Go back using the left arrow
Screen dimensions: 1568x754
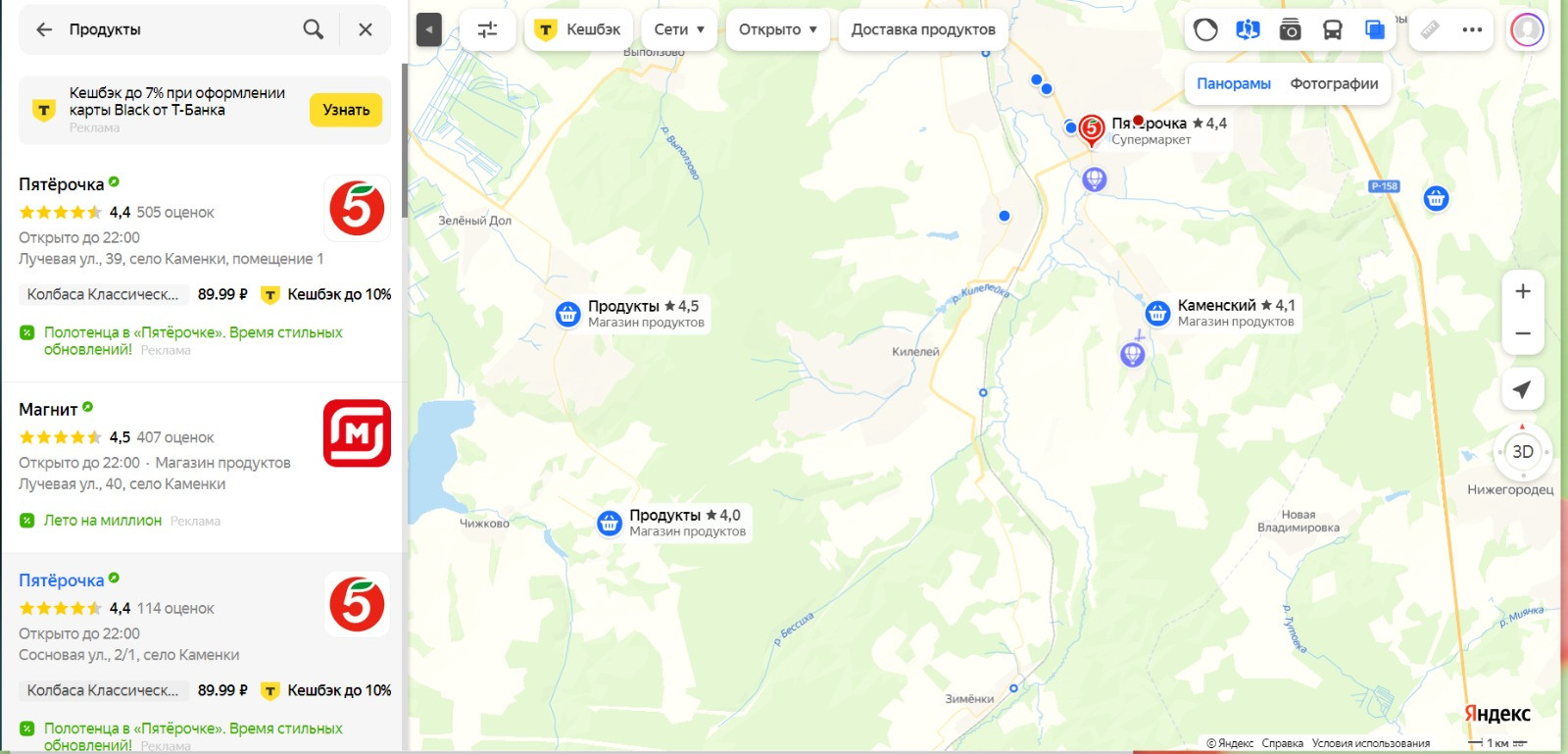(44, 29)
